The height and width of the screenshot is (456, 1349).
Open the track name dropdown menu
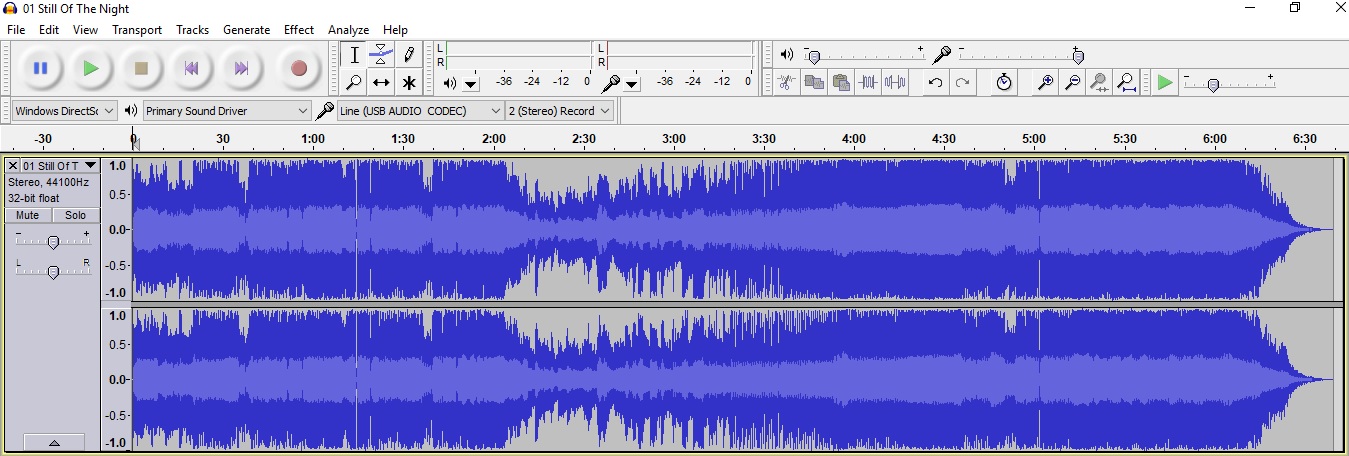tap(90, 166)
